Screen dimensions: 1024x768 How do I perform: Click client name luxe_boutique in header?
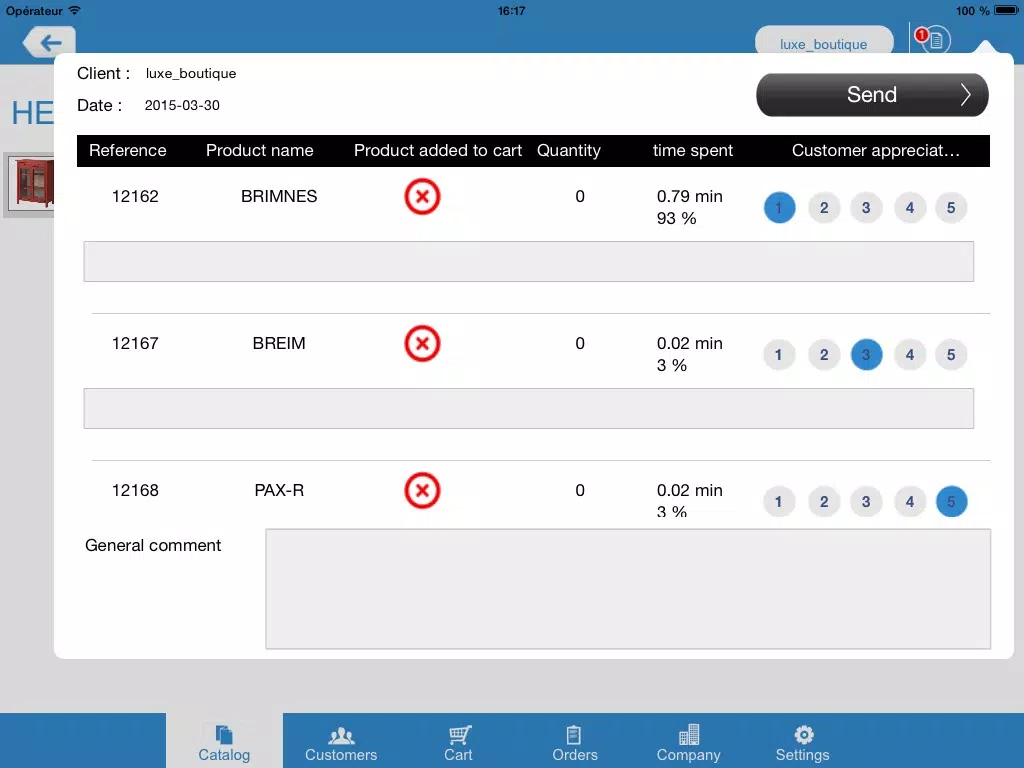click(x=191, y=73)
